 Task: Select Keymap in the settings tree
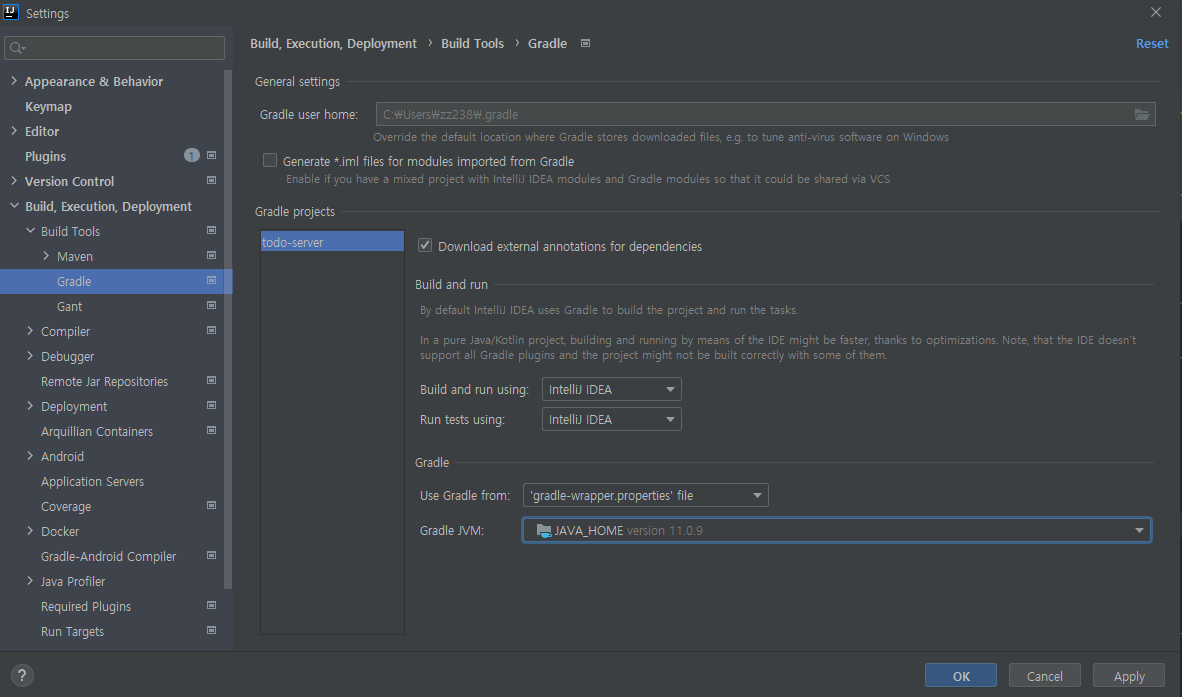(48, 106)
